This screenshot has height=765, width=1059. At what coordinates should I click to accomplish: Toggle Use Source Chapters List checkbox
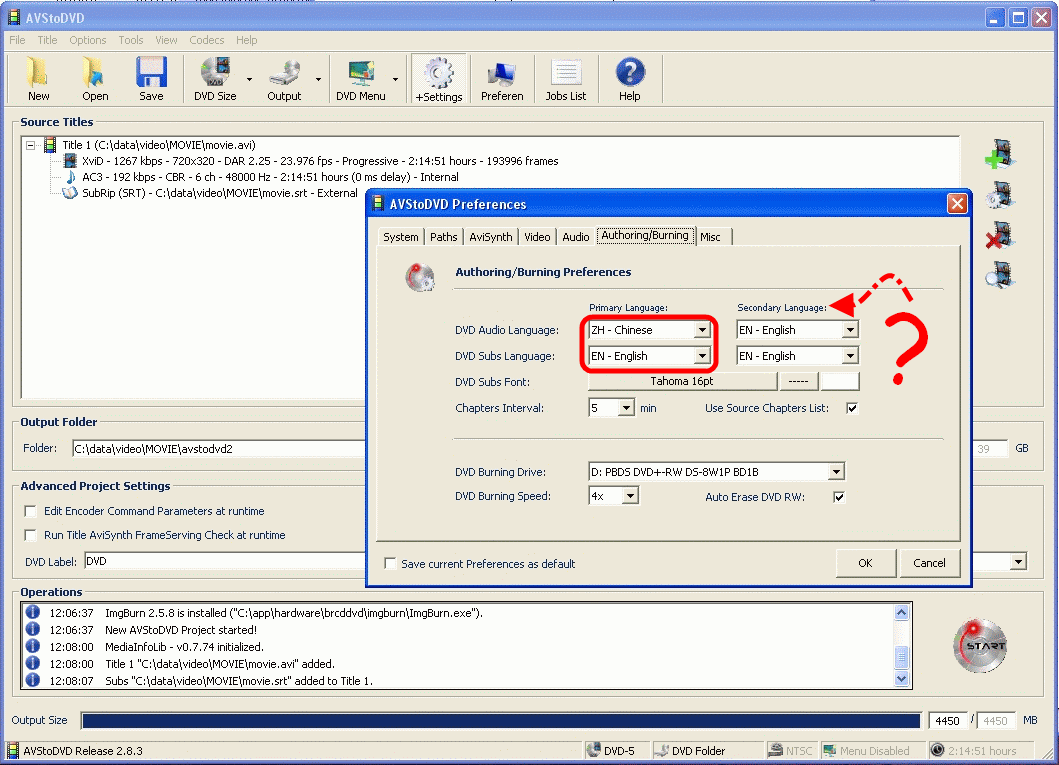point(852,408)
